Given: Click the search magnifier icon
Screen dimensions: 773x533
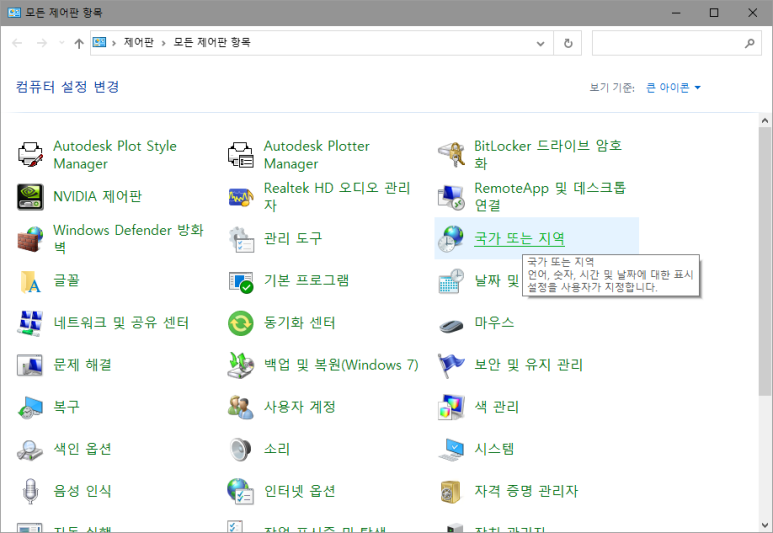Looking at the screenshot, I should tap(749, 43).
